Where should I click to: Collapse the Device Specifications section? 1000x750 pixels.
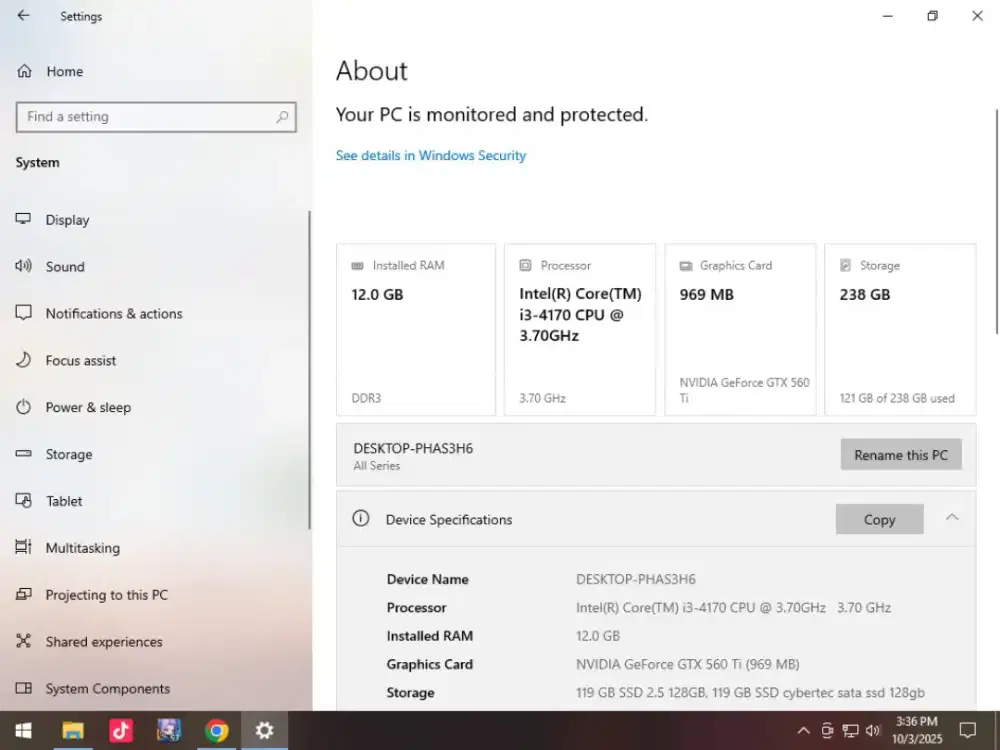(x=952, y=517)
